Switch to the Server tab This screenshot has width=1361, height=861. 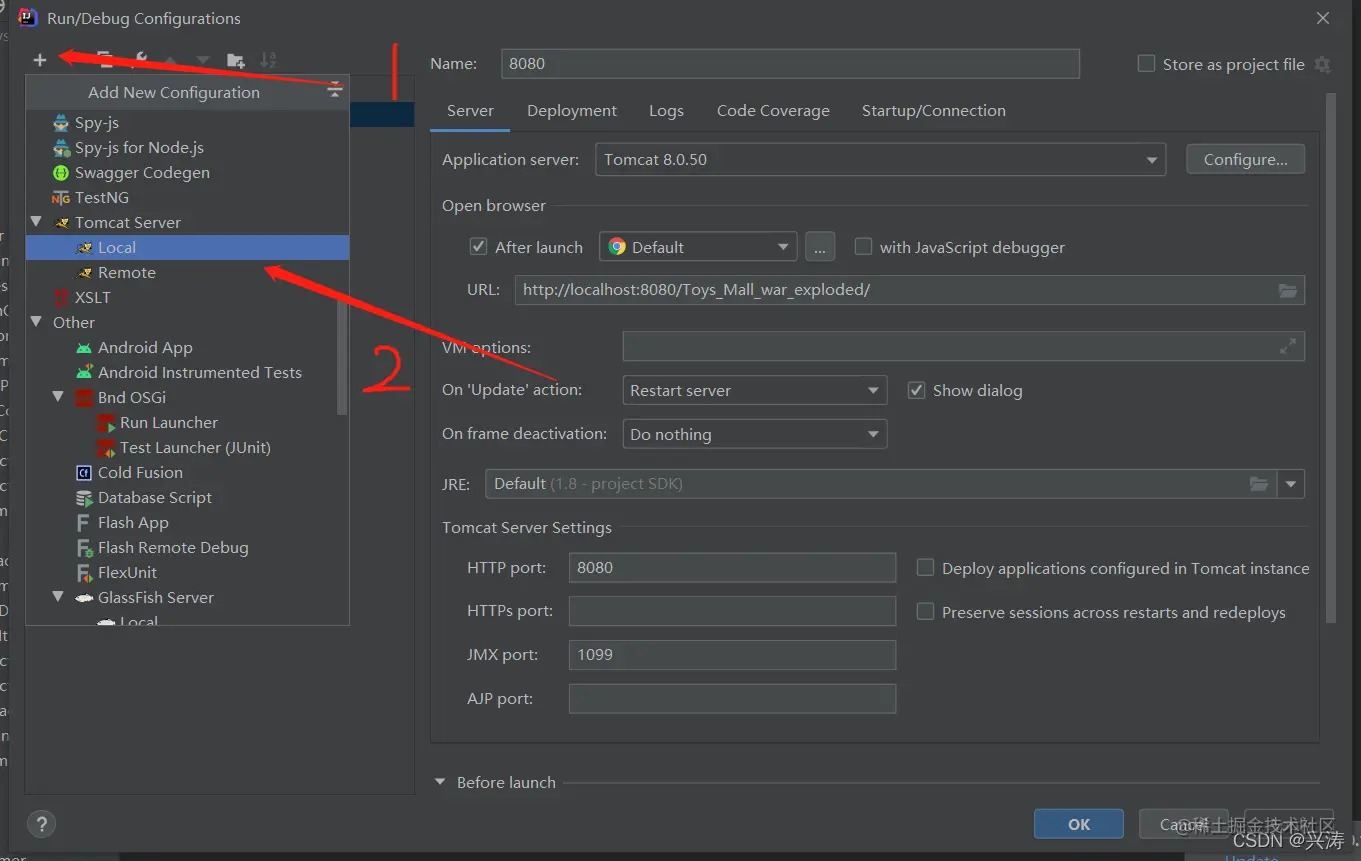click(x=470, y=111)
